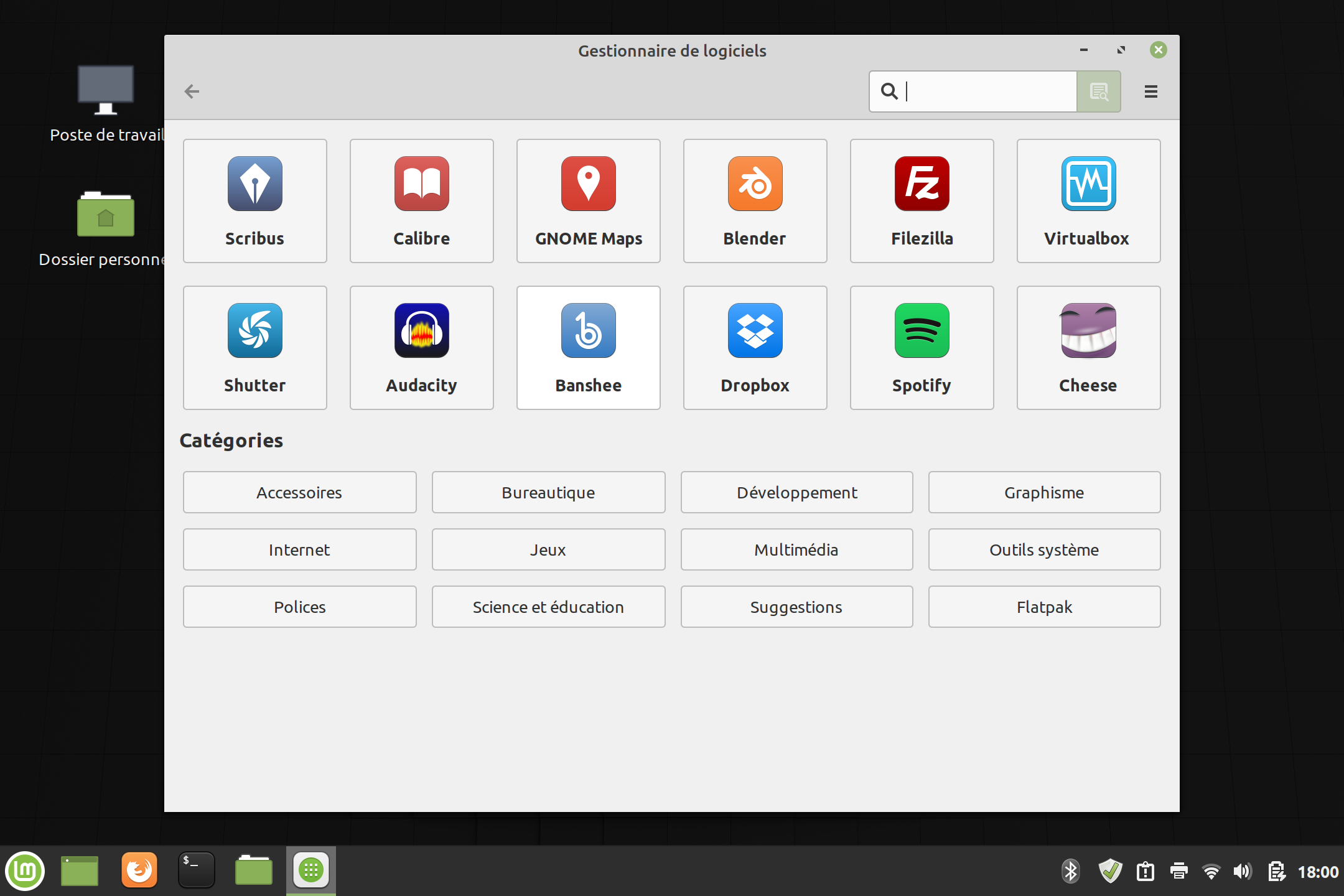Click the show desktop taskbar icon
This screenshot has width=1344, height=896.
pyautogui.click(x=80, y=870)
